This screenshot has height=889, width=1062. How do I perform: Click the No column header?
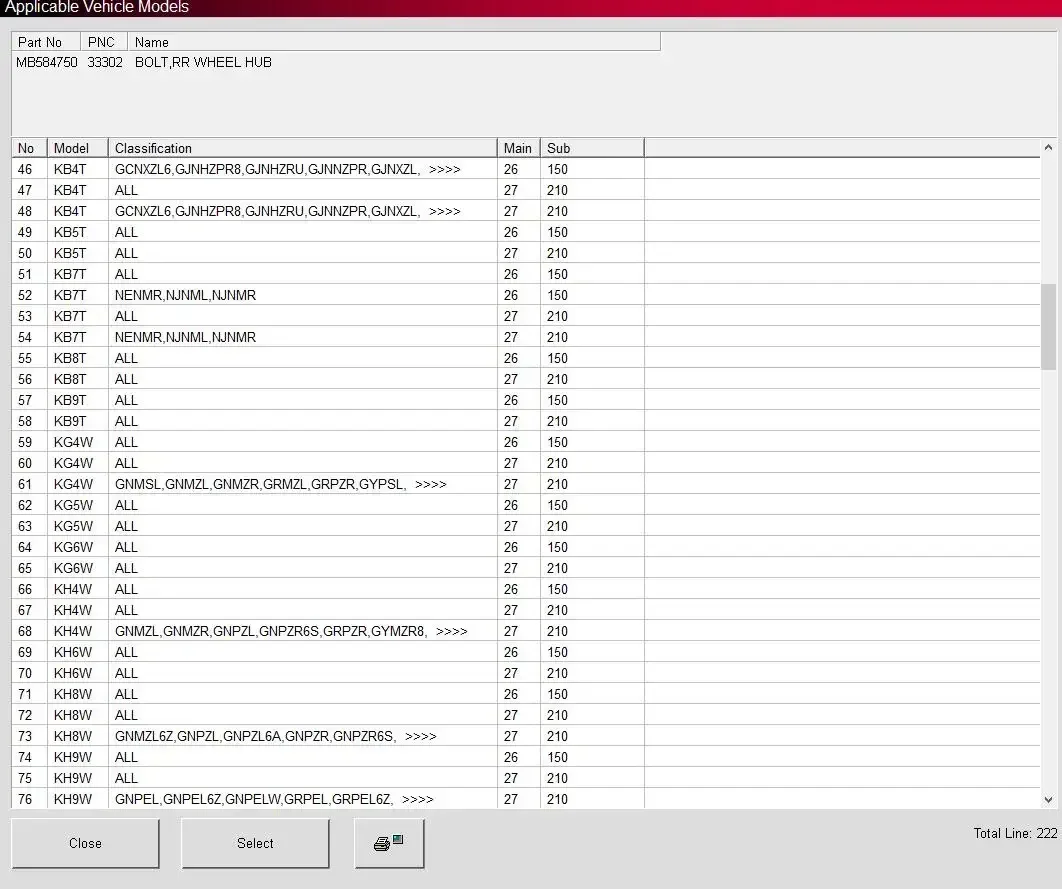pyautogui.click(x=29, y=148)
